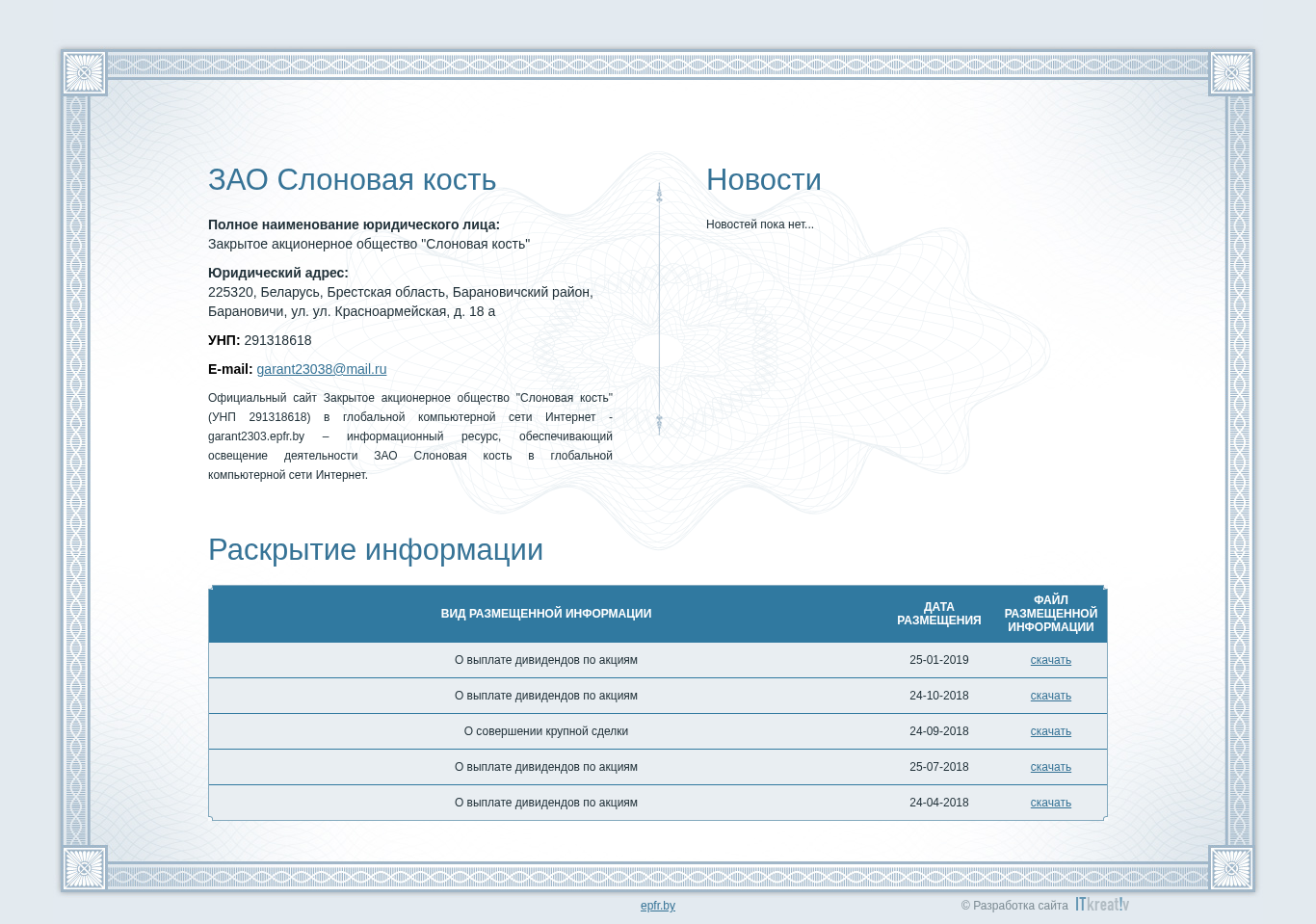Download the 25-01-2019 dividend file
The width and height of the screenshot is (1316, 924).
tap(1050, 660)
